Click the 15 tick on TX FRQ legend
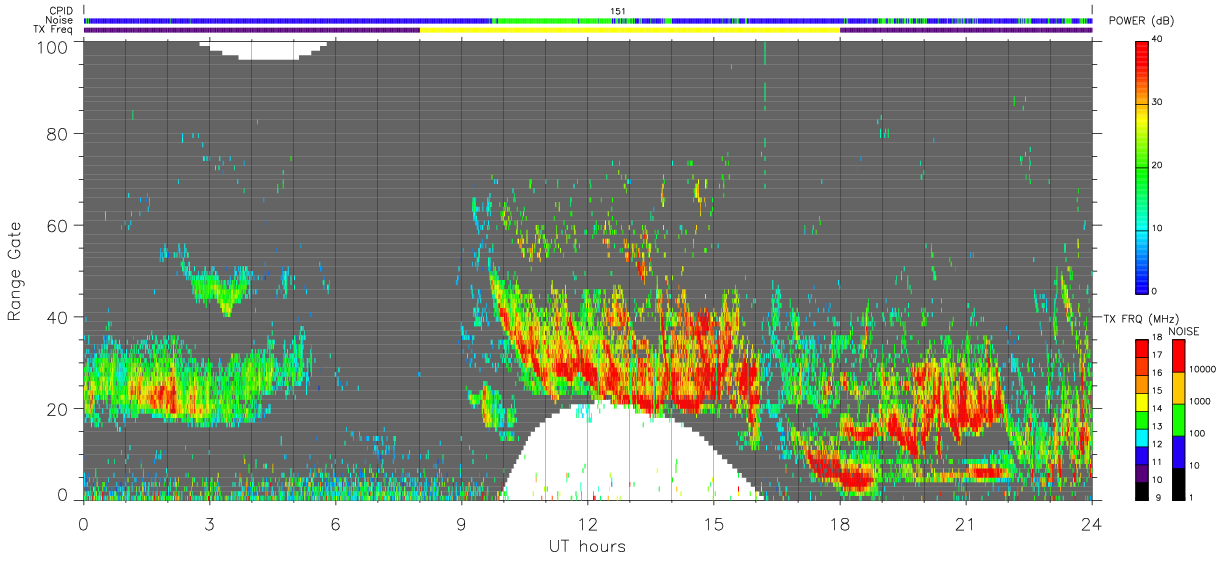The height and width of the screenshot is (567, 1228). click(1157, 390)
